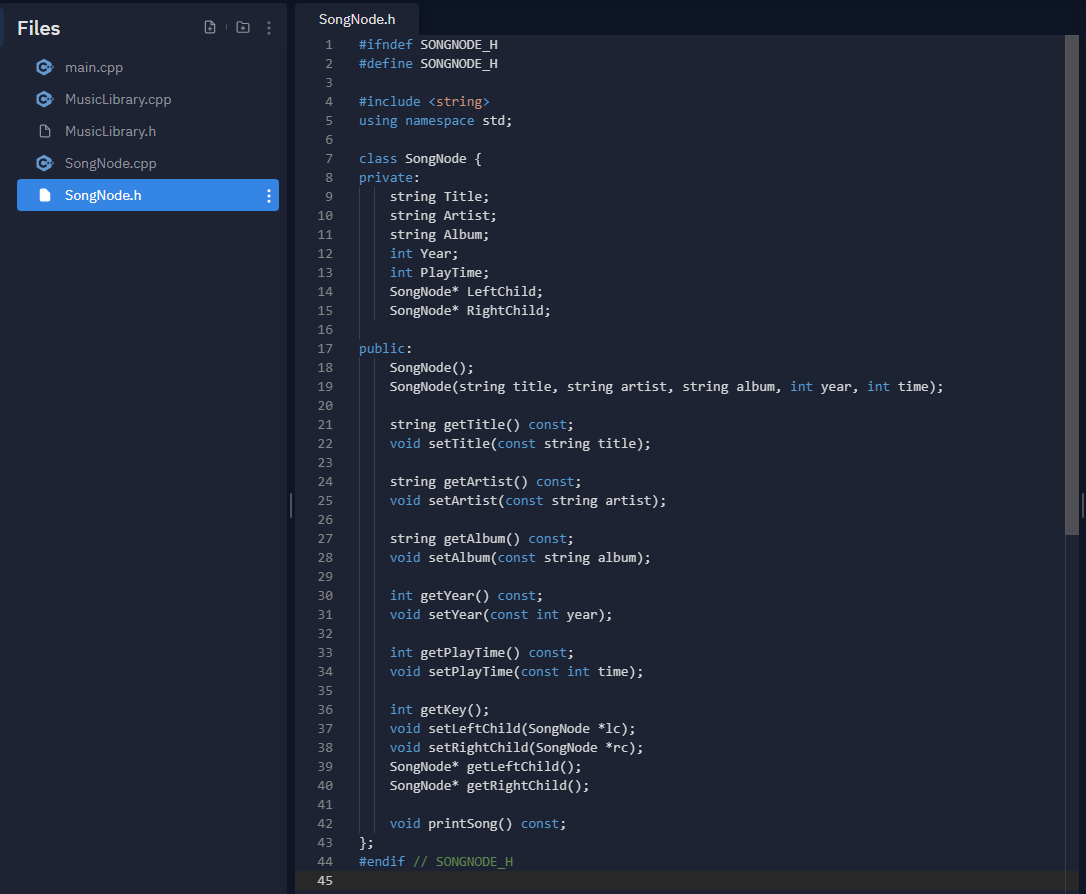Click 'string Artist;' member line

[x=443, y=215]
